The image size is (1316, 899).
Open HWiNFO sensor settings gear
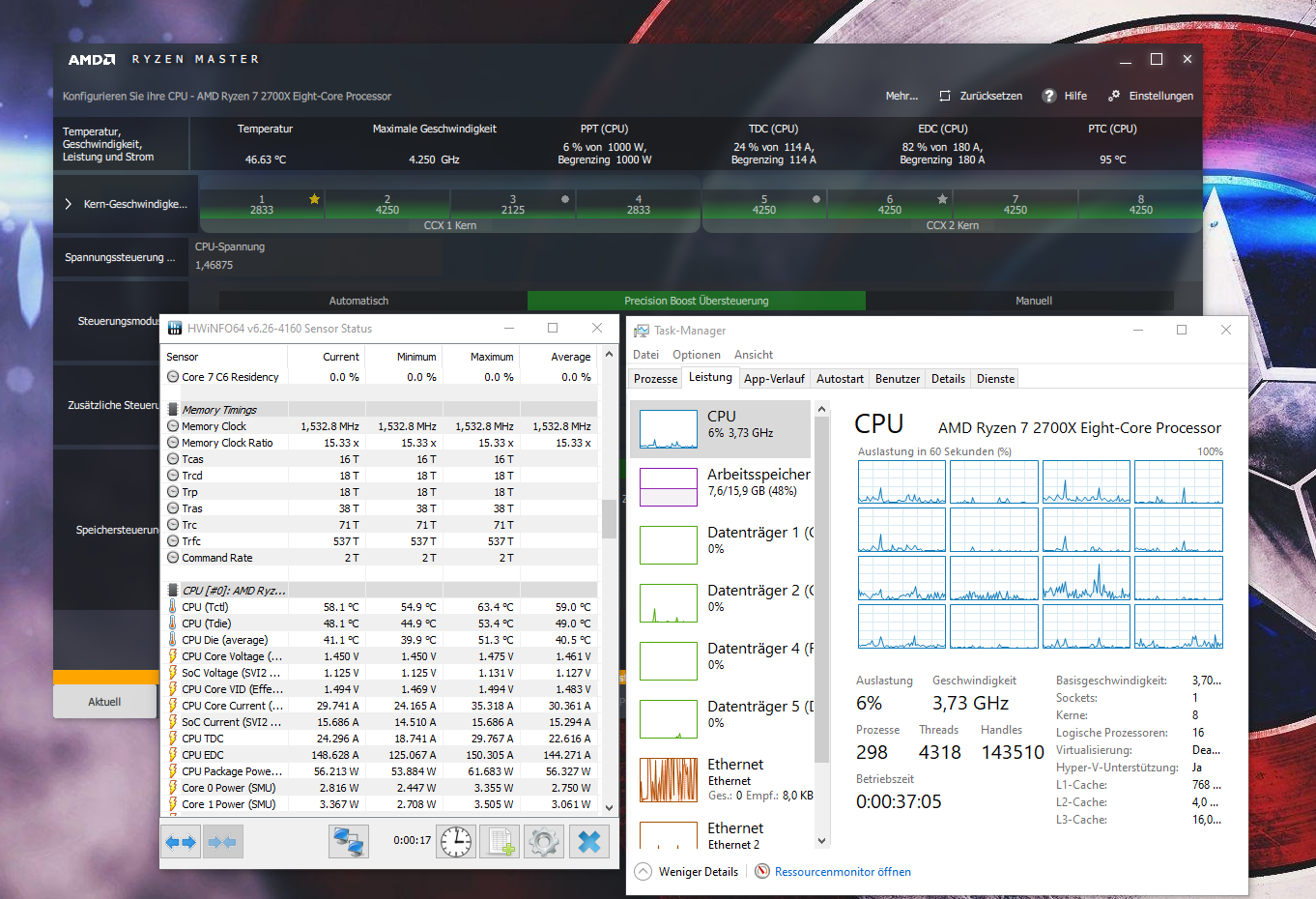click(544, 842)
